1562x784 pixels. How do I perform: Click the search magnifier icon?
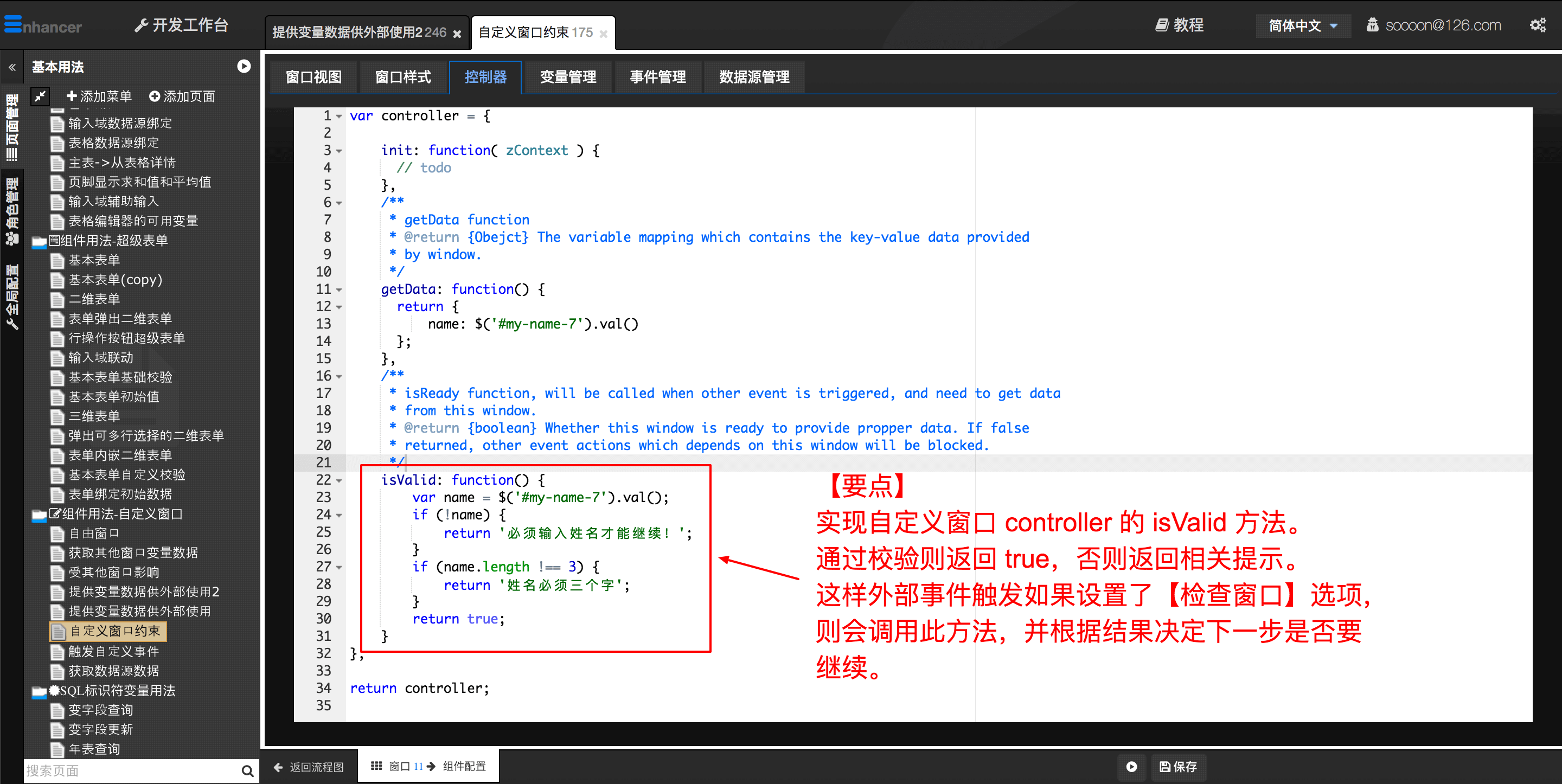pos(247,770)
